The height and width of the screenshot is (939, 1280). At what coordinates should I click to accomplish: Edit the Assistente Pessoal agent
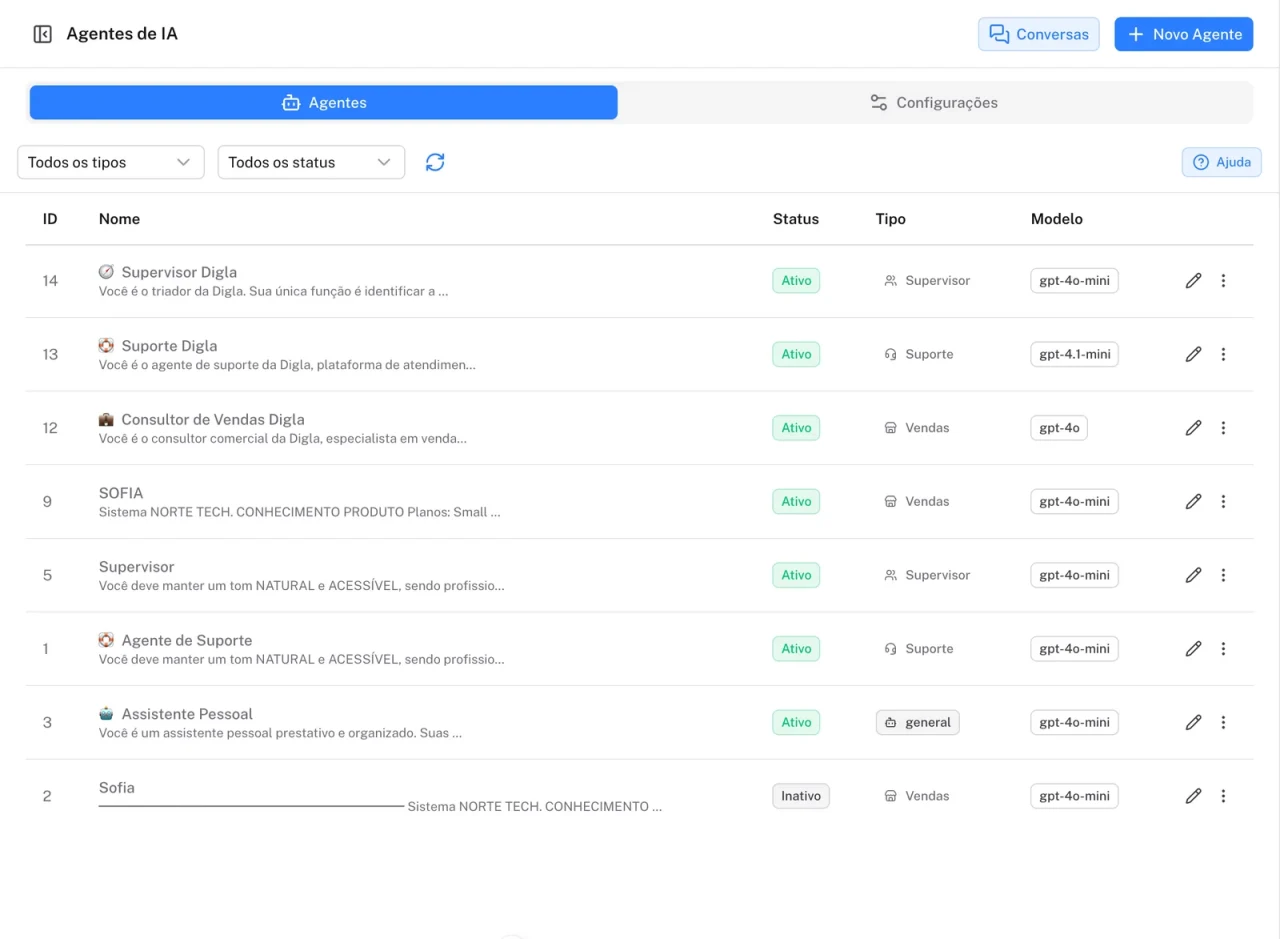(x=1193, y=722)
